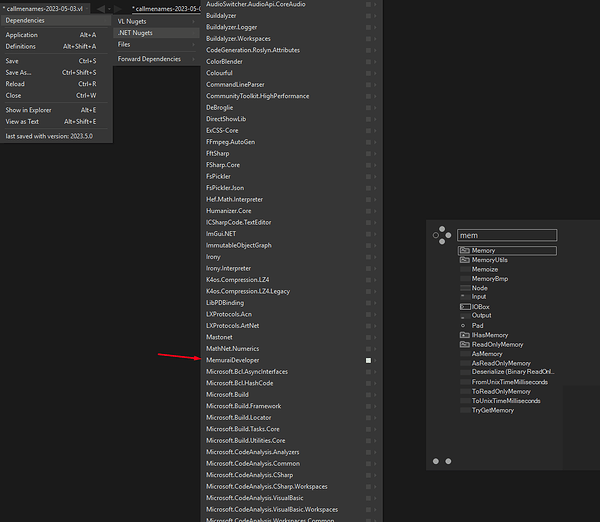Expand the FFmpeg.AutoGen submenu arrow

click(375, 142)
